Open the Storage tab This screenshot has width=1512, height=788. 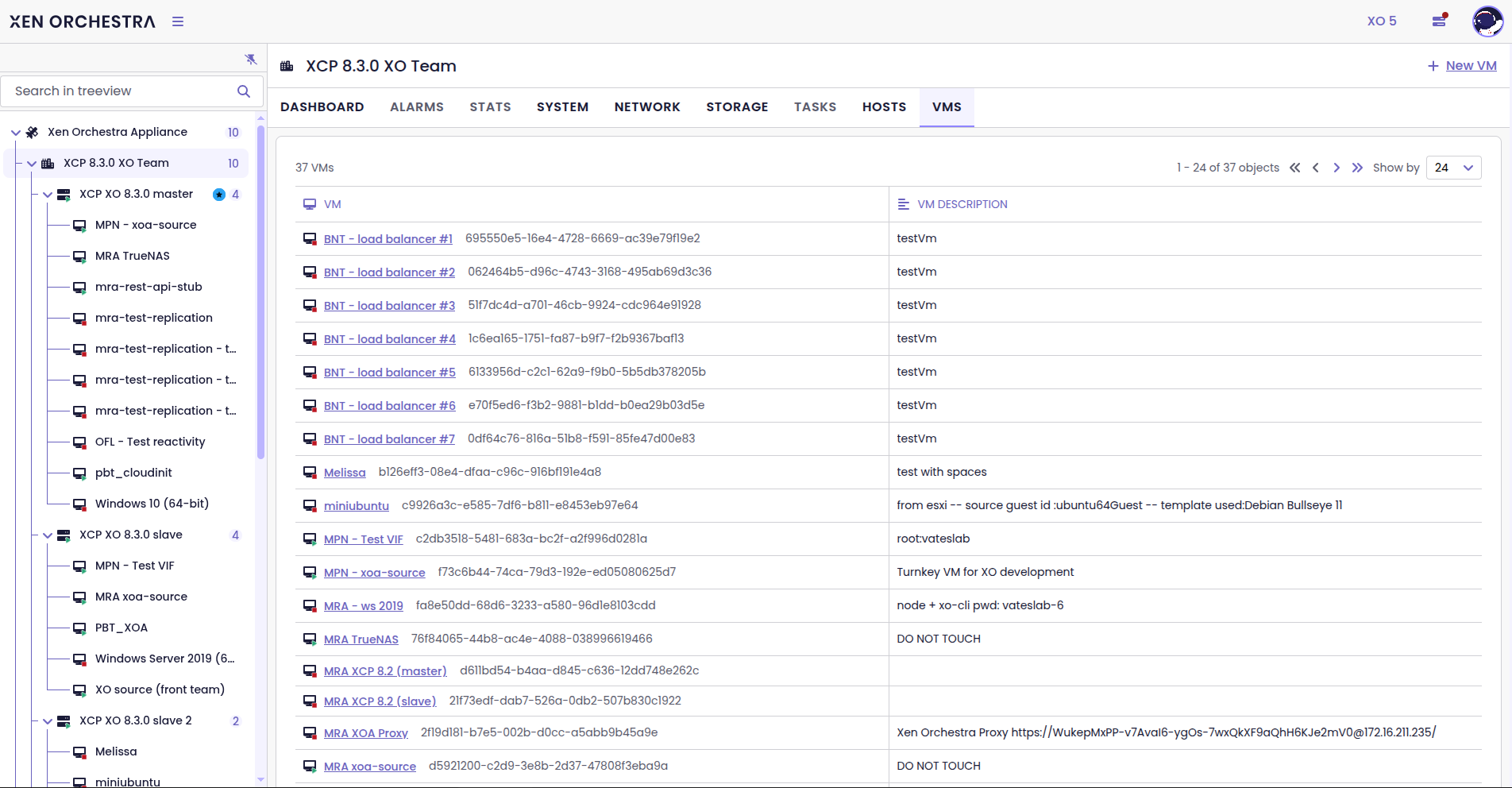tap(737, 107)
